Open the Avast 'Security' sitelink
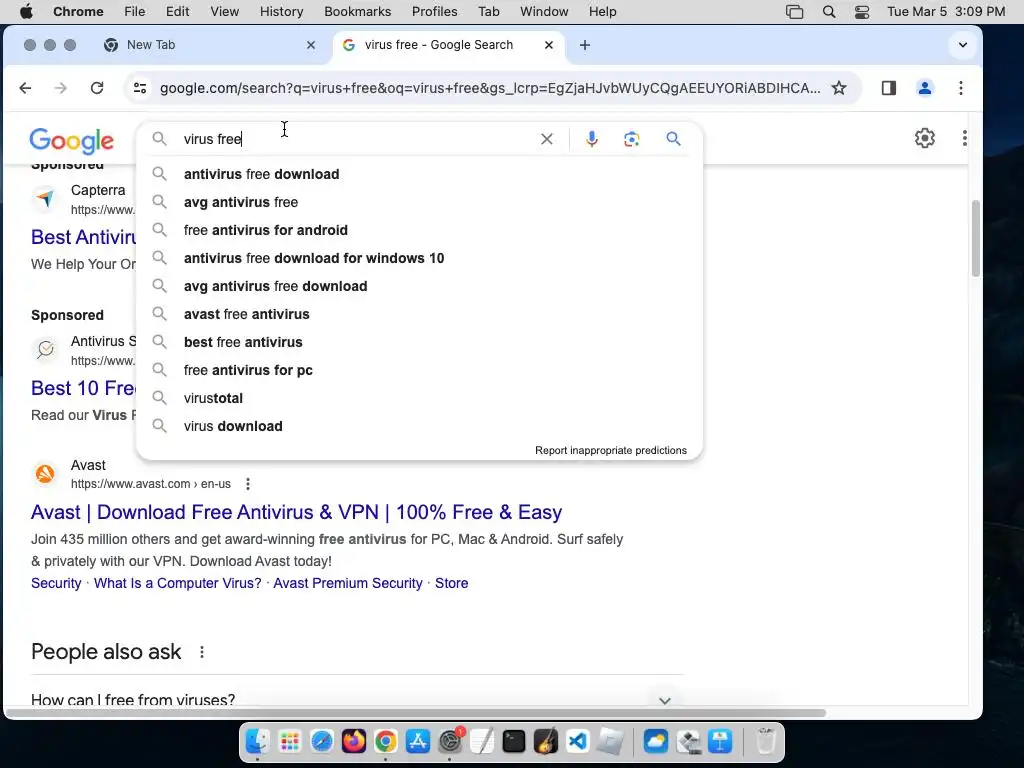This screenshot has width=1024, height=768. point(56,583)
